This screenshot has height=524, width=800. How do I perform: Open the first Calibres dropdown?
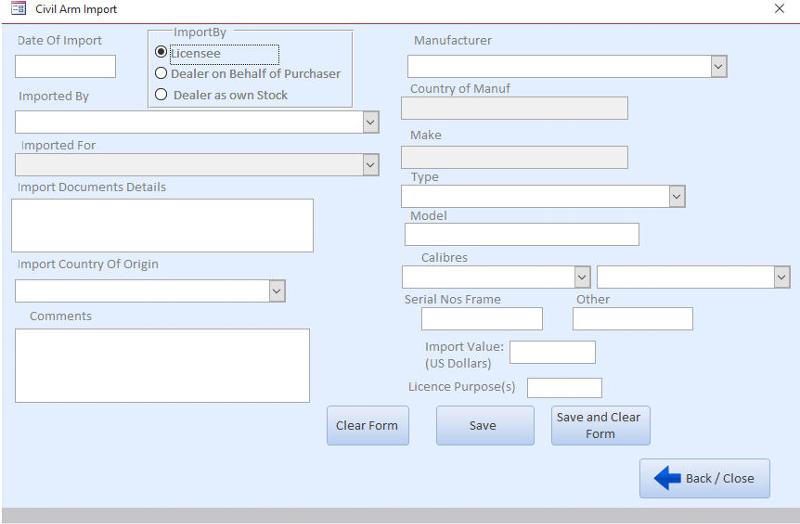coord(582,277)
